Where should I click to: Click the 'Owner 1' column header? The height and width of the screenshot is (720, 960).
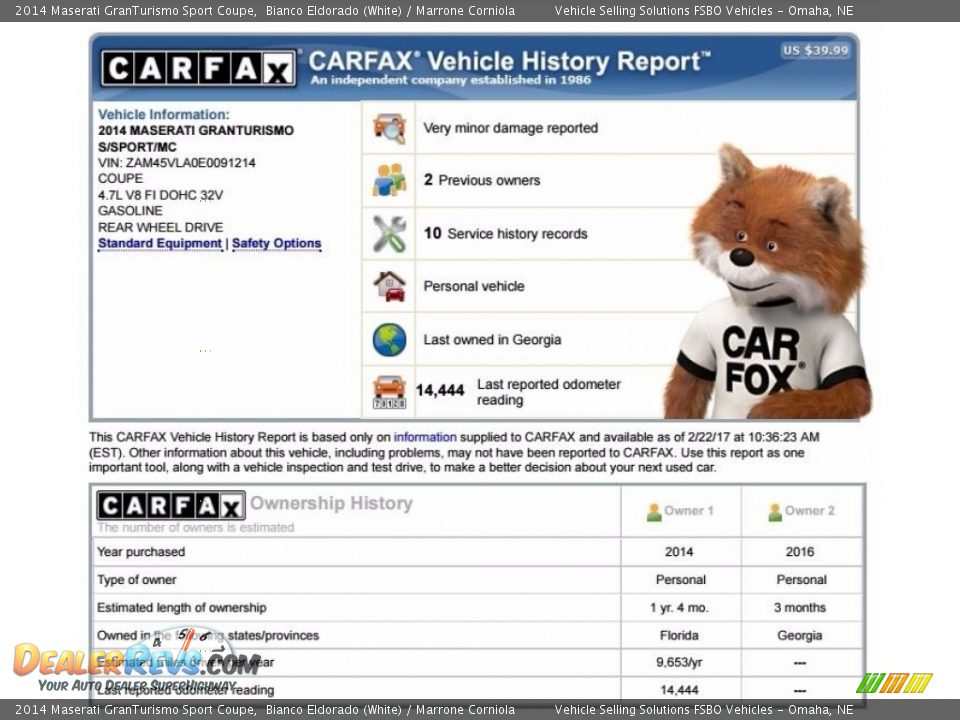click(x=689, y=511)
